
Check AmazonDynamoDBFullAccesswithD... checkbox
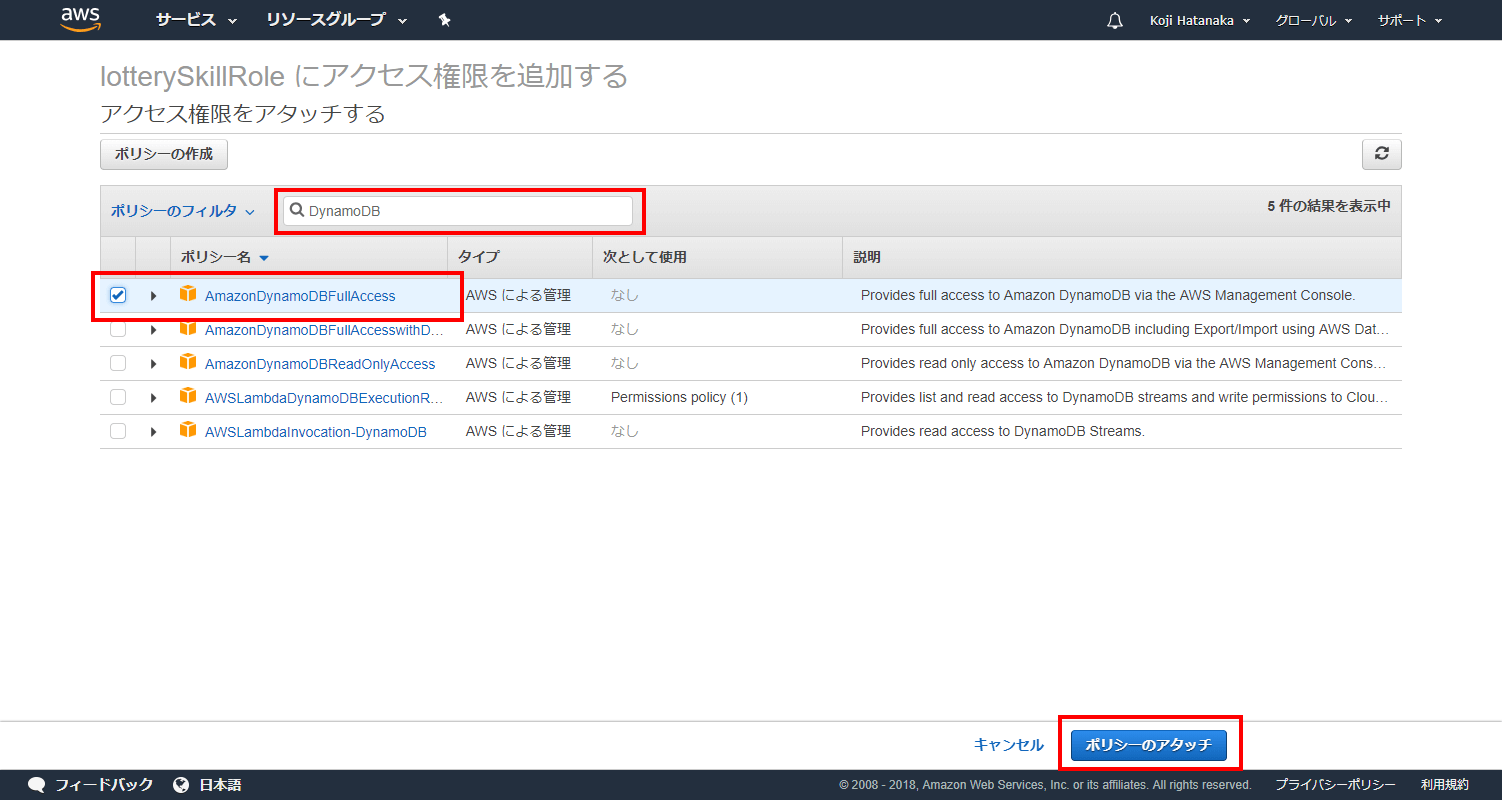click(x=118, y=329)
